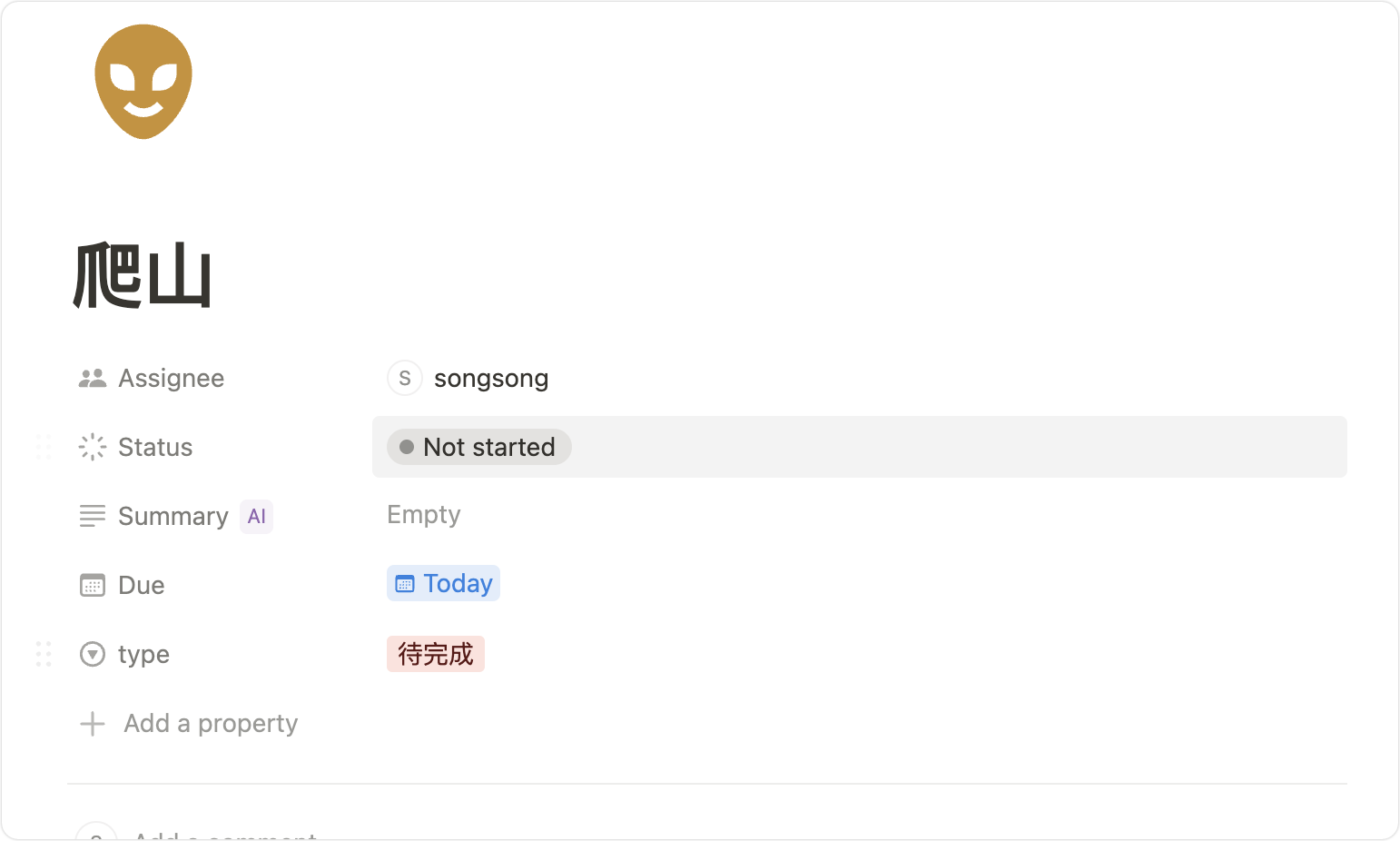This screenshot has width=1400, height=841.
Task: Click the plus icon beside Add a property
Action: pyautogui.click(x=93, y=724)
